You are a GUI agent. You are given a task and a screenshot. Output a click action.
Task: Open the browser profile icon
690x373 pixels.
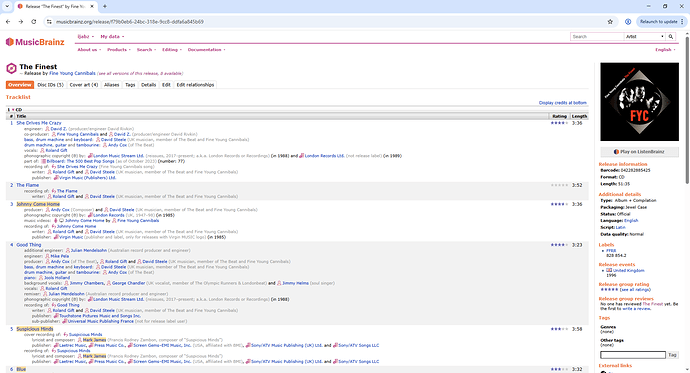628,22
